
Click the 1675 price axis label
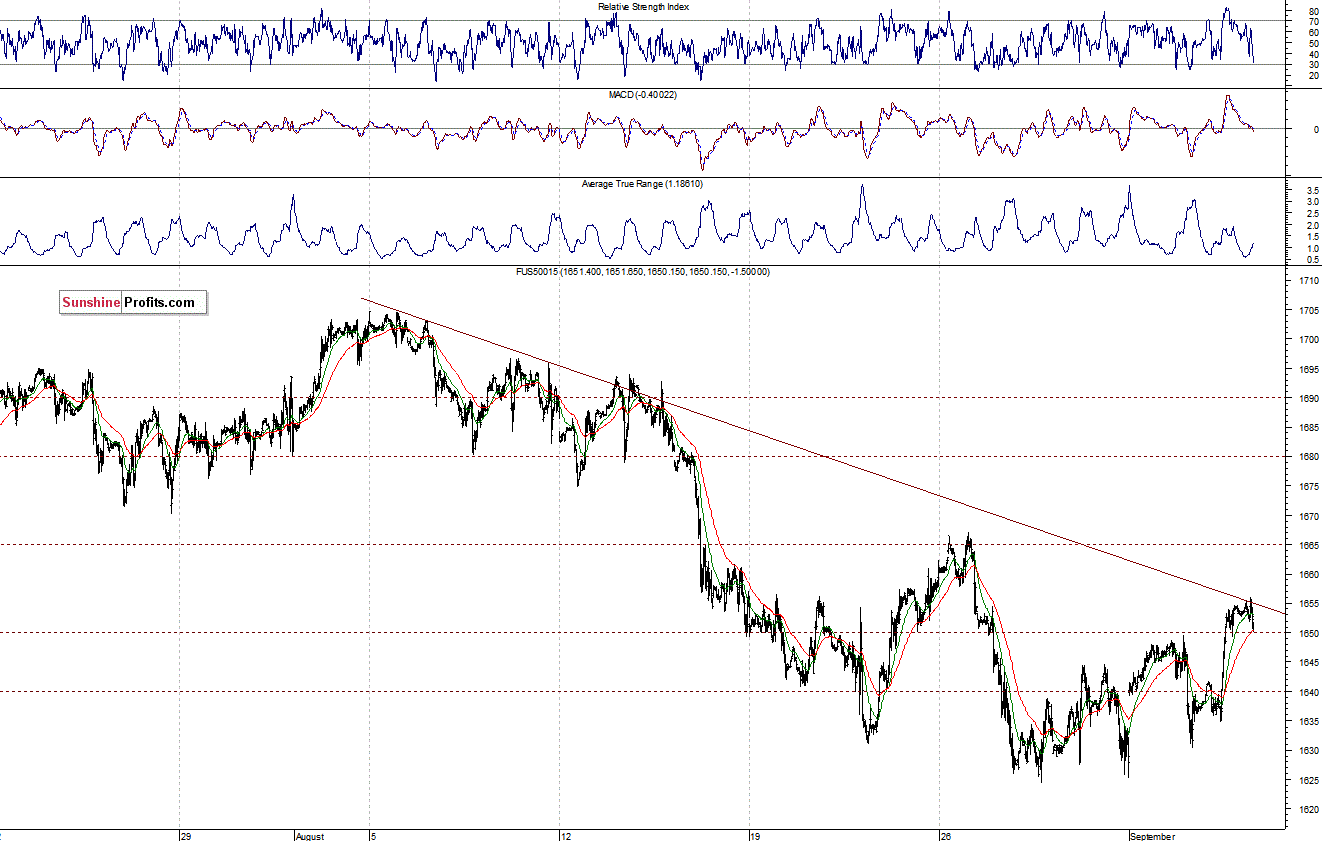(x=1309, y=487)
